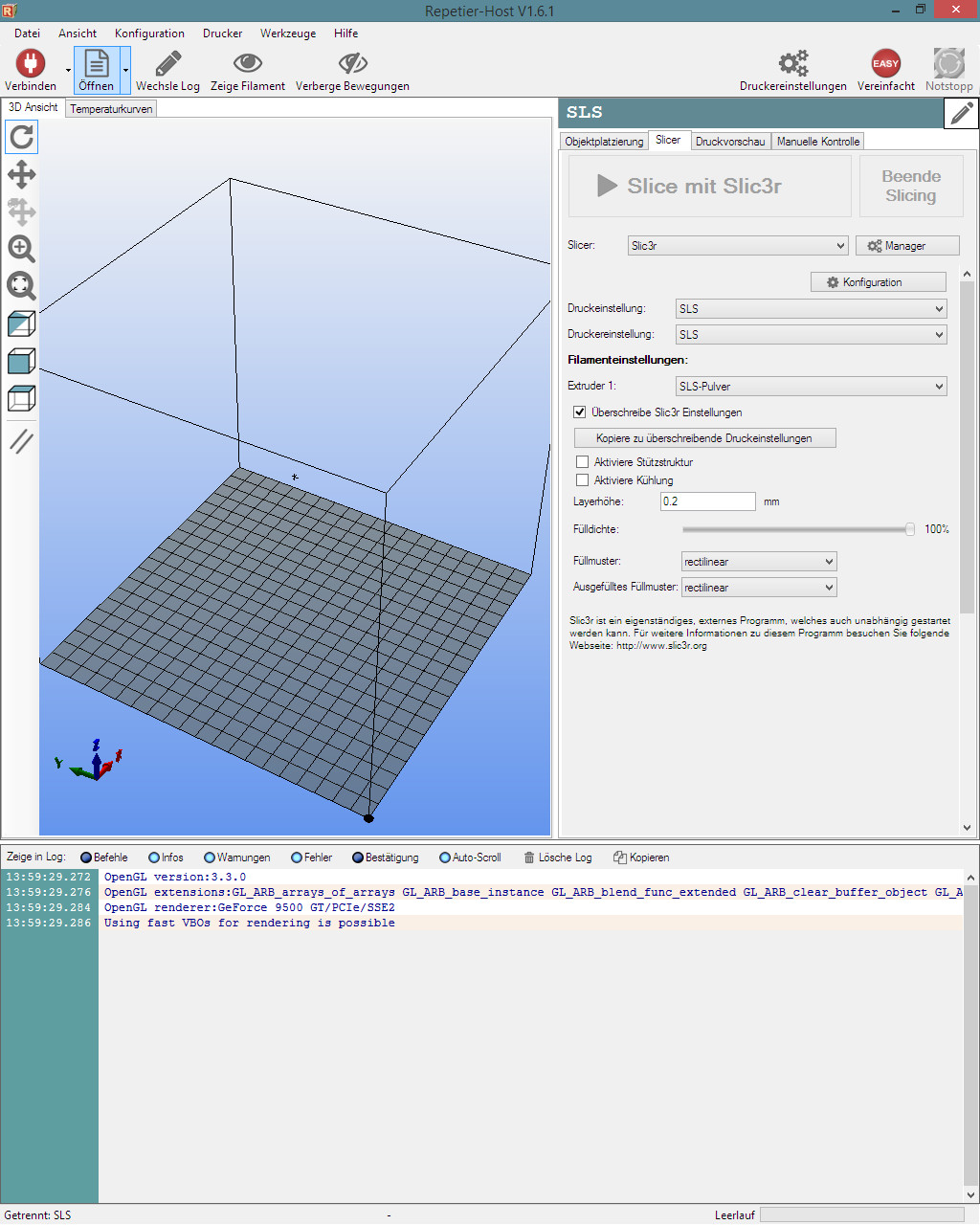Click Beende Slicing button
Viewport: 980px width, 1225px height.
(x=911, y=186)
